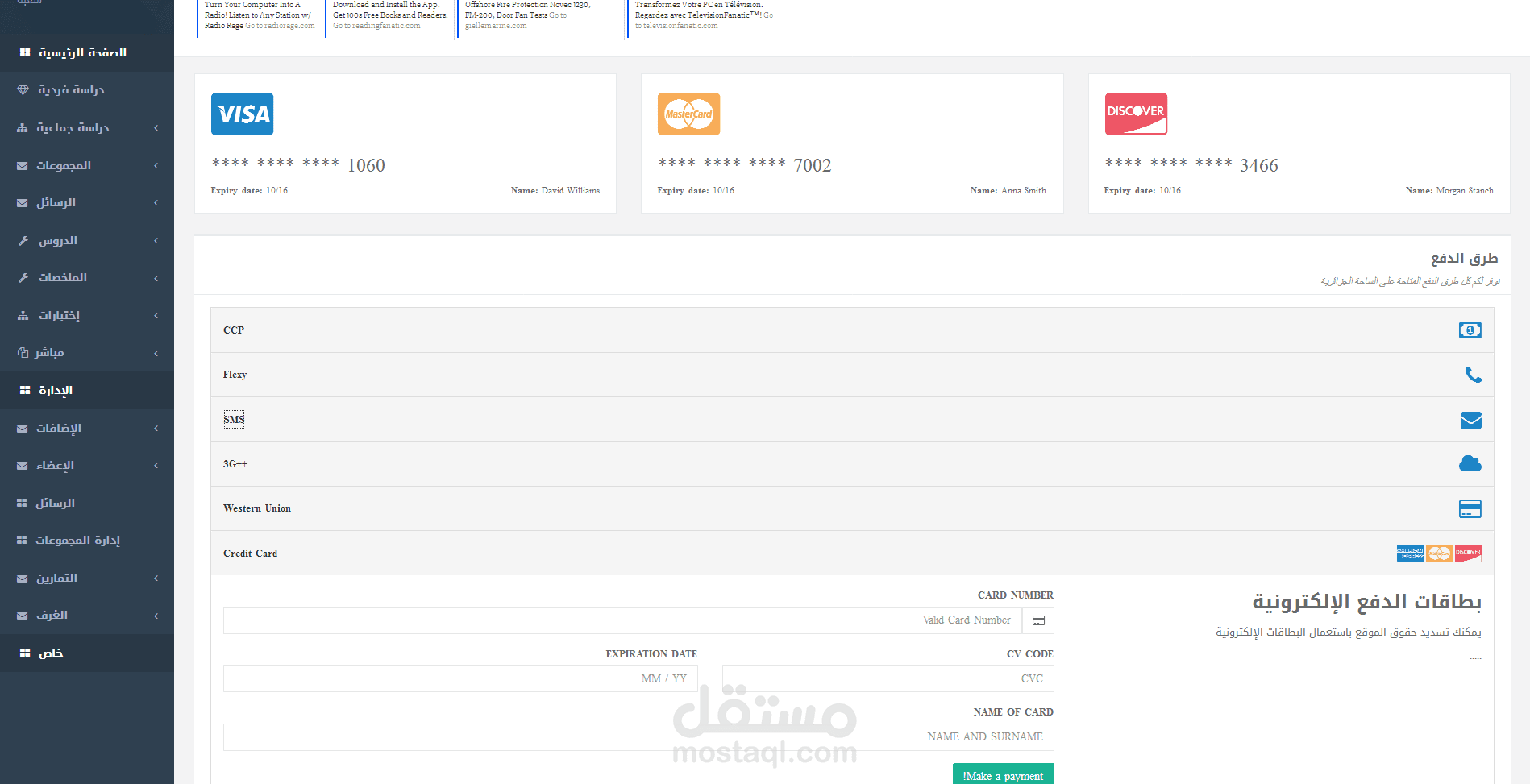The width and height of the screenshot is (1530, 784).
Task: Click the Flexy phone icon
Action: tap(1473, 375)
